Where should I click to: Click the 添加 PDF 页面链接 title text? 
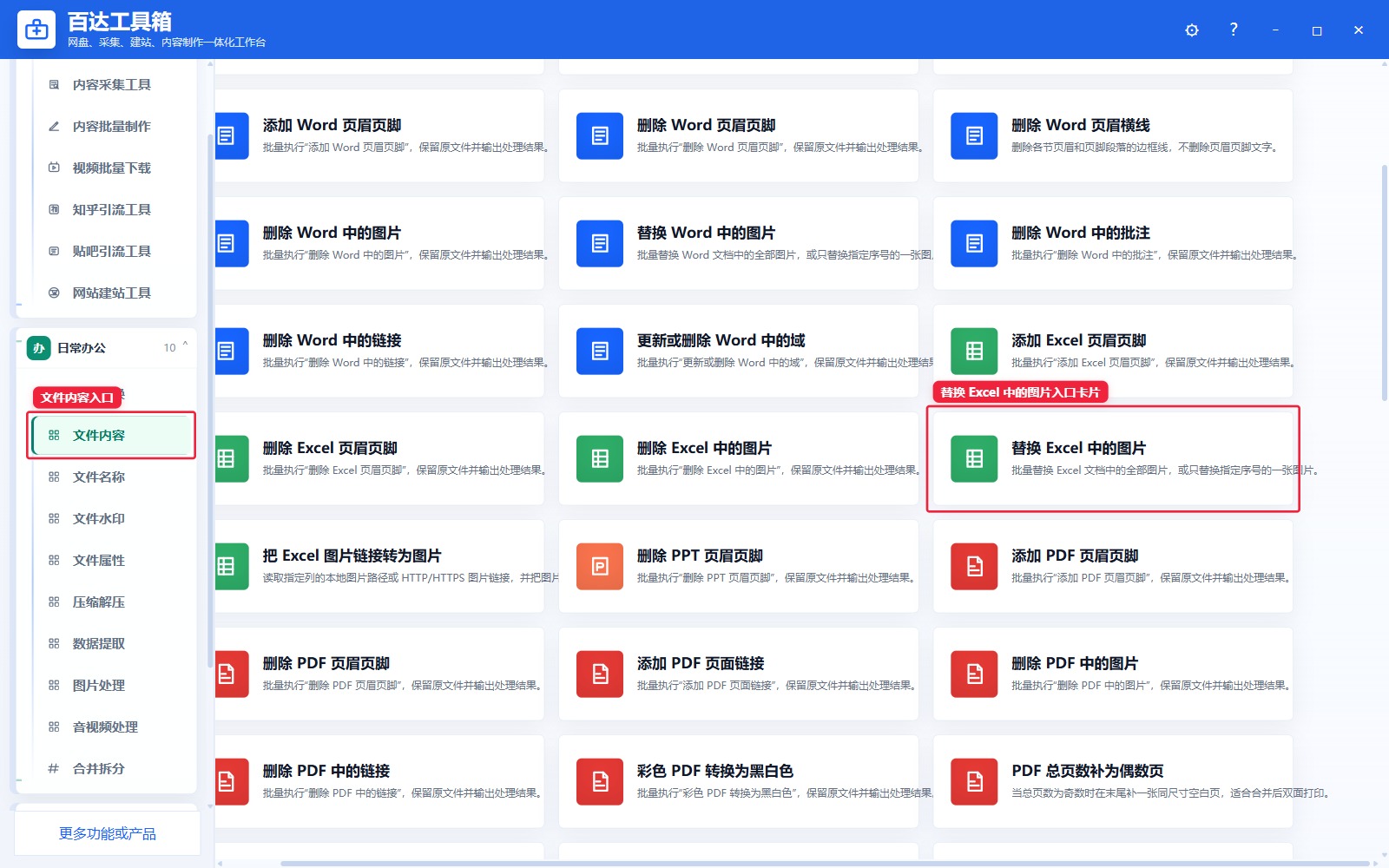click(x=701, y=663)
